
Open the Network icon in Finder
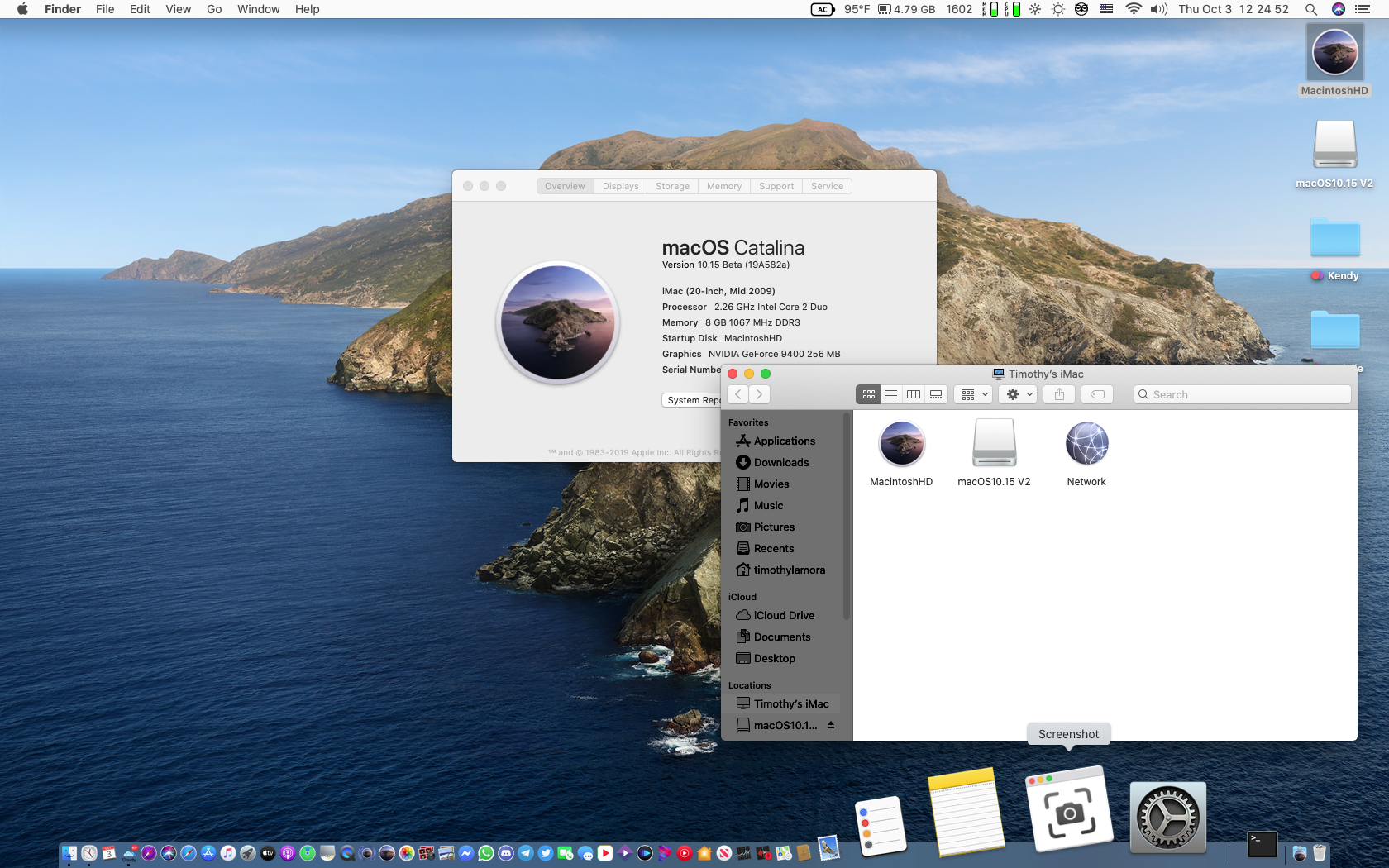click(1086, 445)
